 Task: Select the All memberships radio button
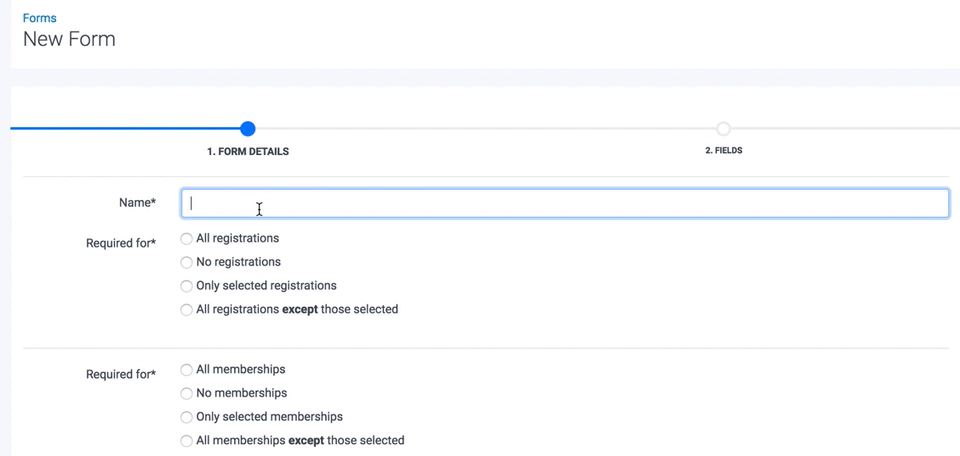187,370
